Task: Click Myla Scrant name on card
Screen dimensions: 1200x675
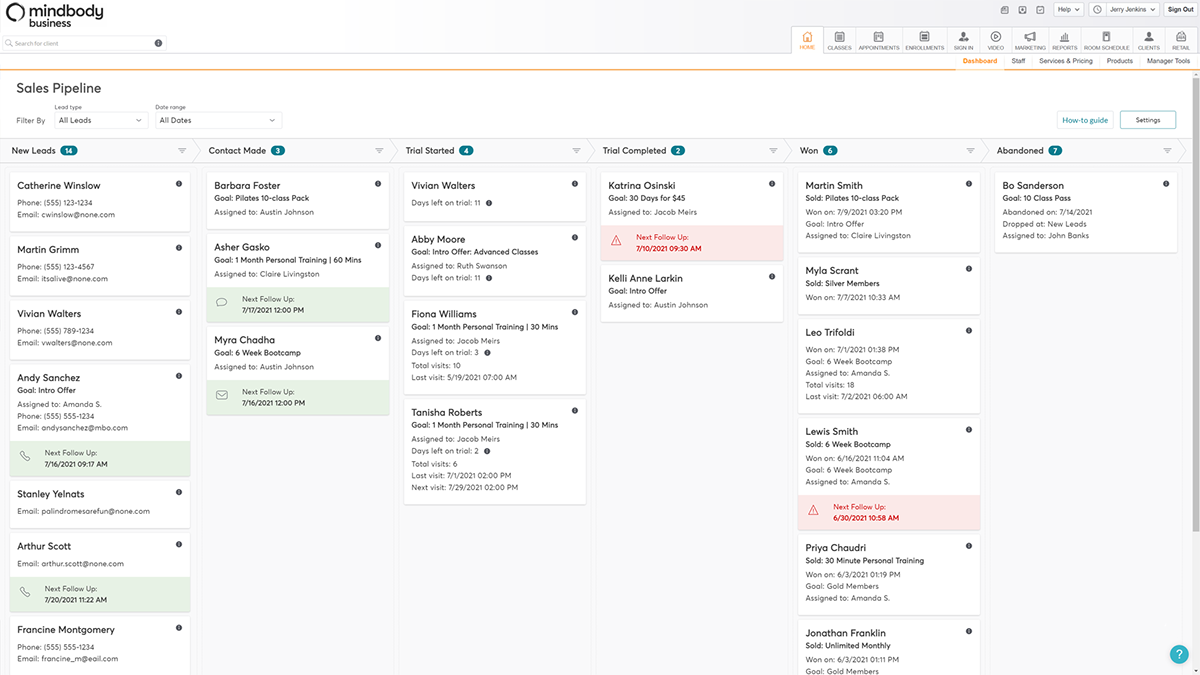Action: click(x=831, y=270)
